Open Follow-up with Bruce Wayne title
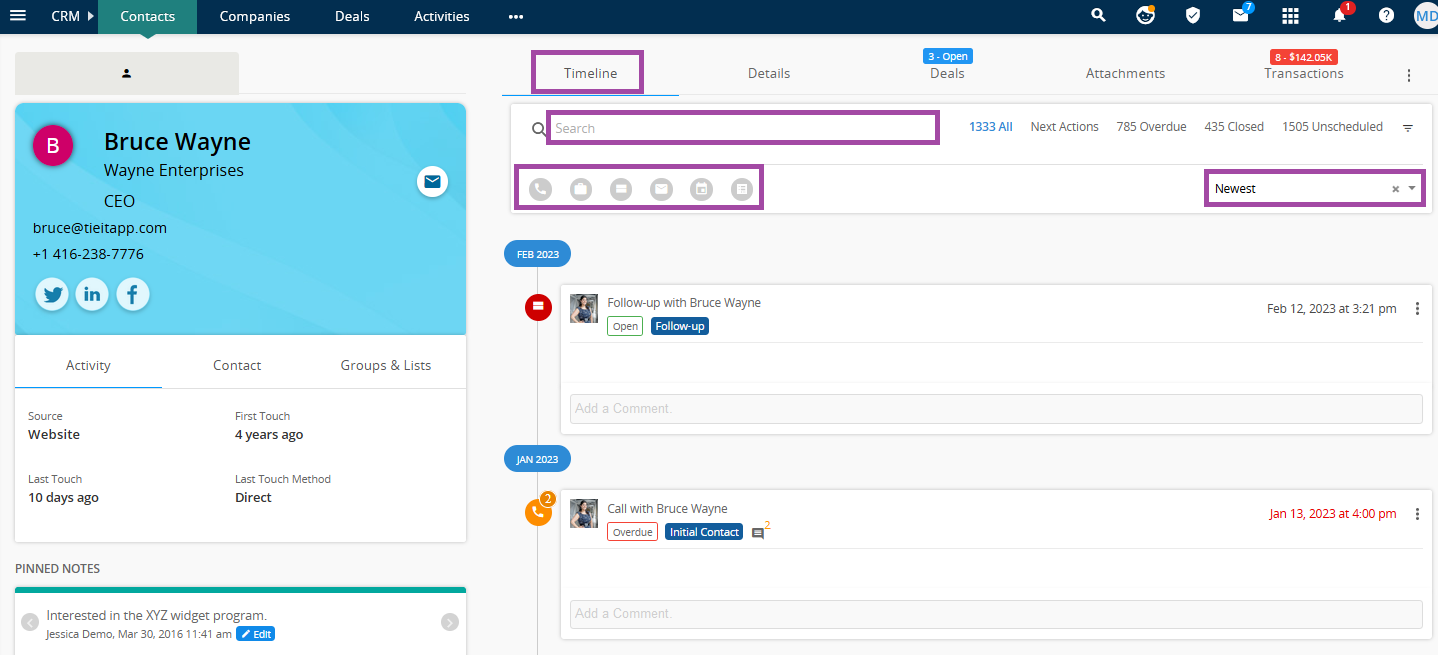The height and width of the screenshot is (655, 1438). tap(684, 303)
